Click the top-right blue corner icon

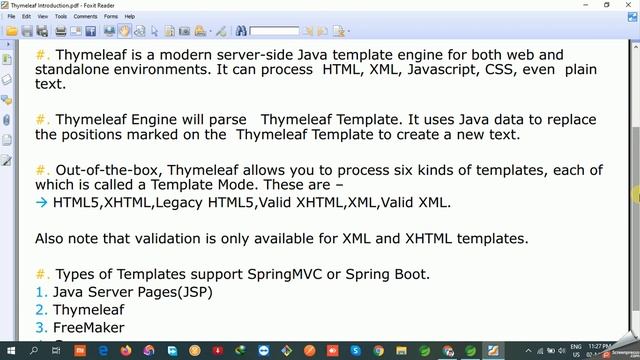point(632,17)
